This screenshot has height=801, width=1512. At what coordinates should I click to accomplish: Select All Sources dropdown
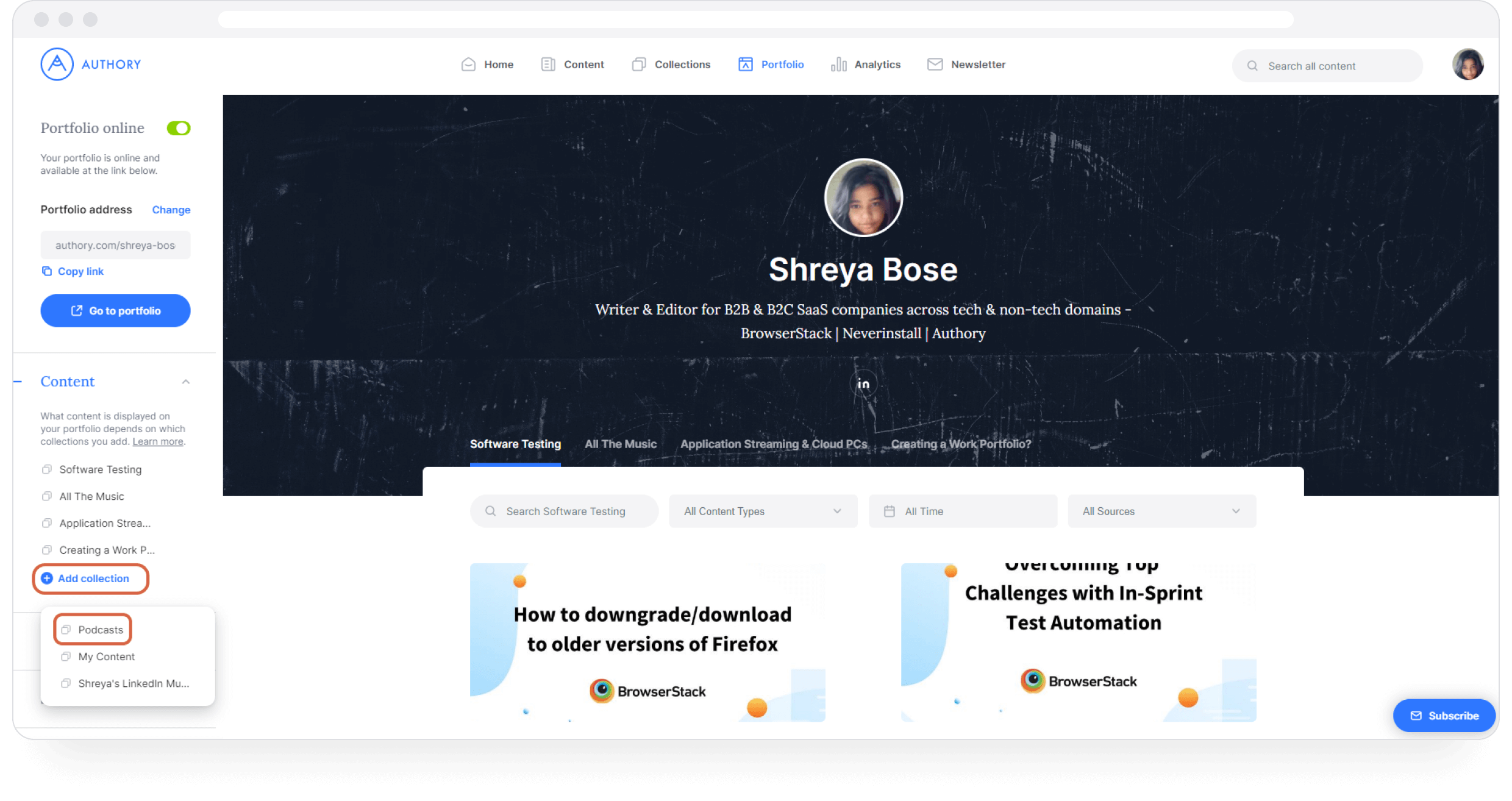coord(1162,511)
